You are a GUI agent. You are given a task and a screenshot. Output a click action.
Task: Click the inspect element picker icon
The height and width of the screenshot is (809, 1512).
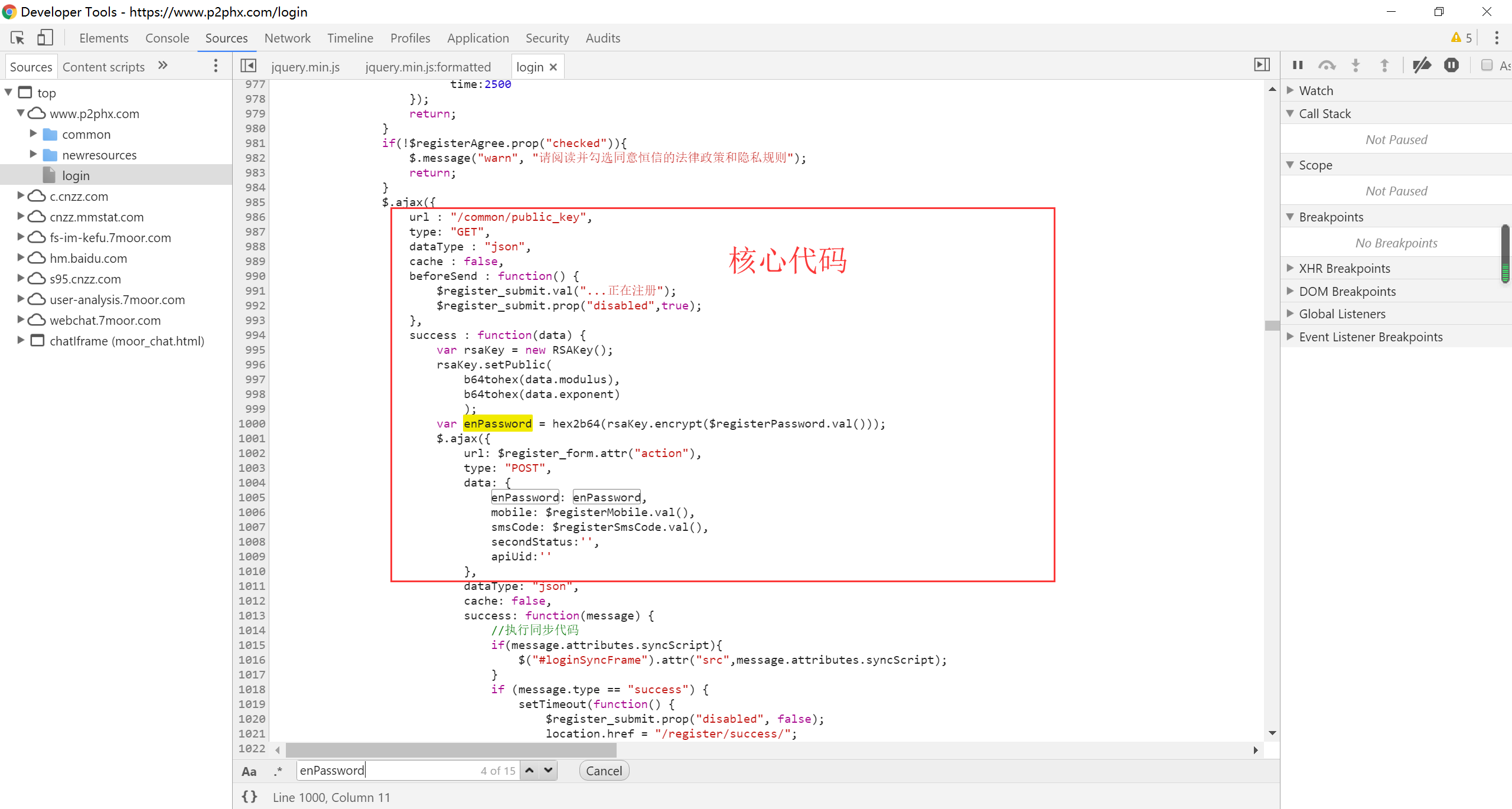tap(18, 38)
